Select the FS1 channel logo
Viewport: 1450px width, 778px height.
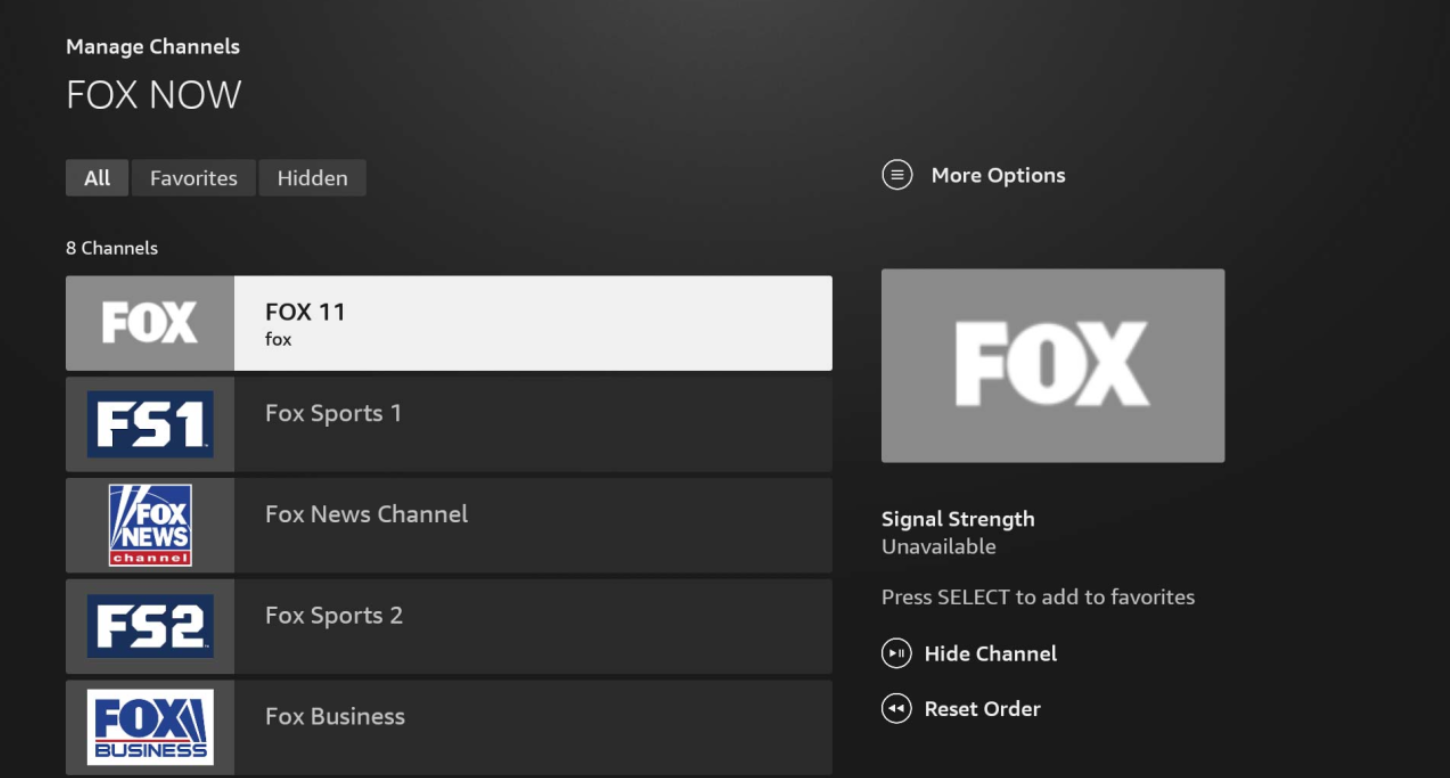(x=150, y=424)
